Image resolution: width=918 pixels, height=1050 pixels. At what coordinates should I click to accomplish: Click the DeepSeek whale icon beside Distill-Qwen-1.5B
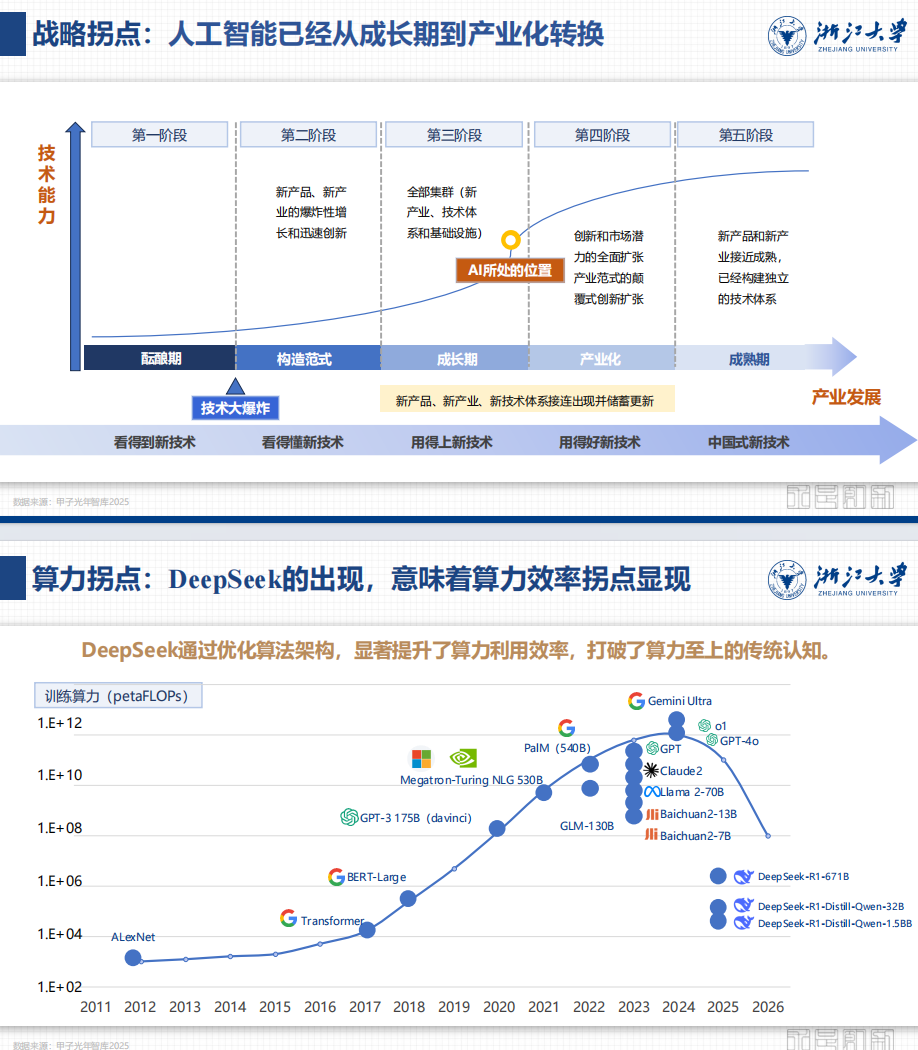click(744, 923)
